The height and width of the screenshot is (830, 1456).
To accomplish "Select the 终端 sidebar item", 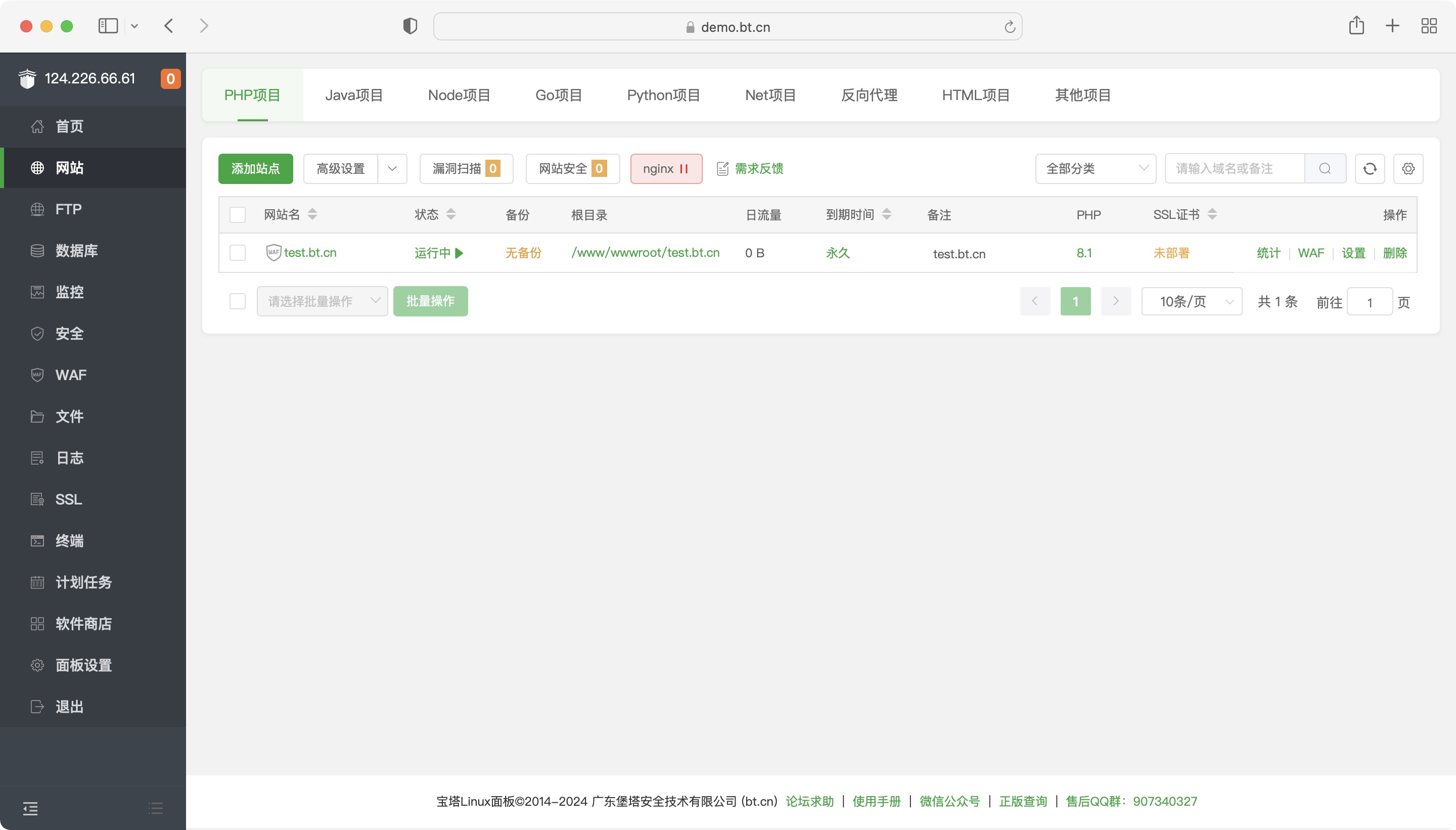I will 70,541.
